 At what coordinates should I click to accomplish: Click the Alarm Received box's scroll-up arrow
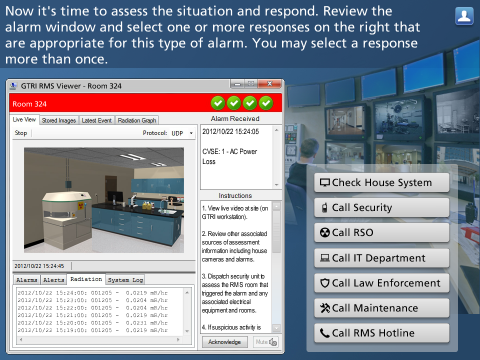pyautogui.click(x=276, y=130)
